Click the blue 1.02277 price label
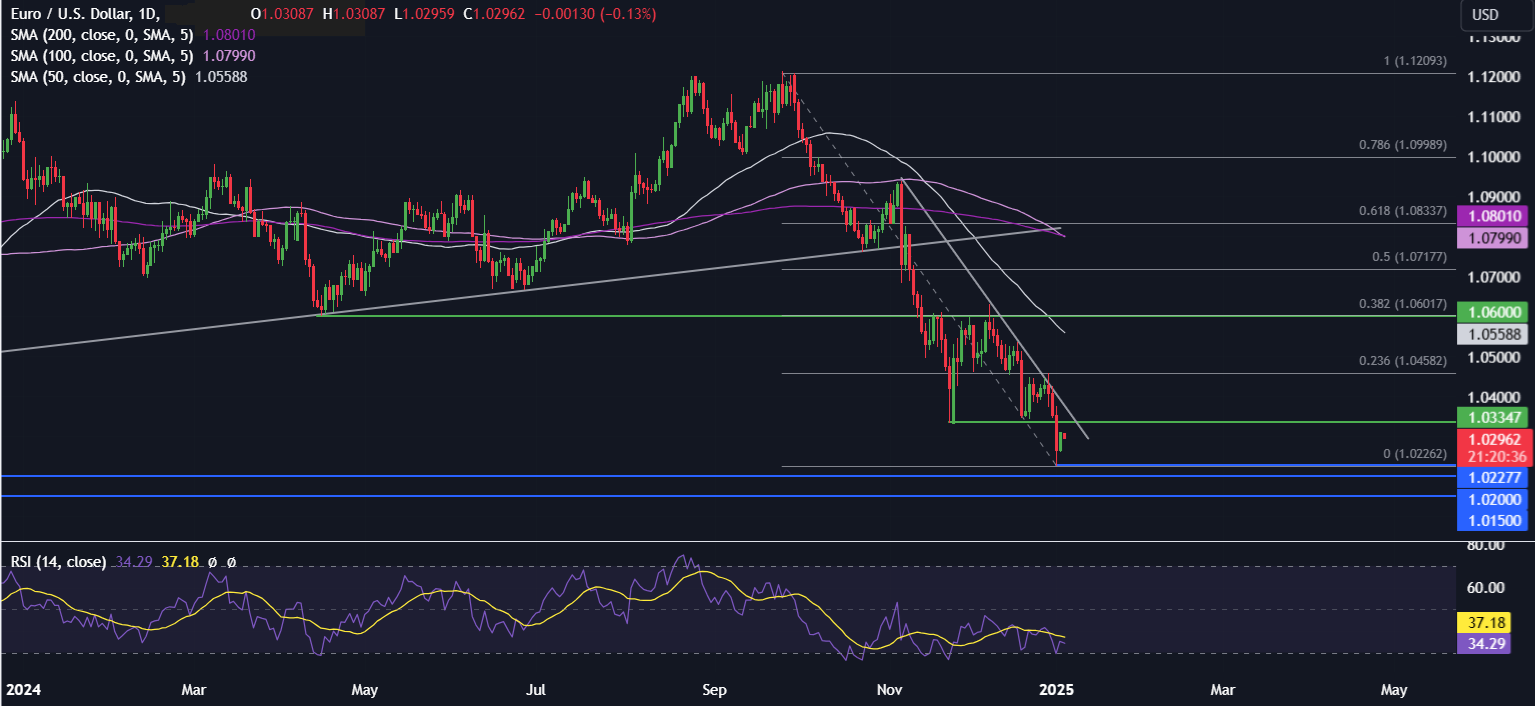This screenshot has width=1535, height=706. (1493, 477)
